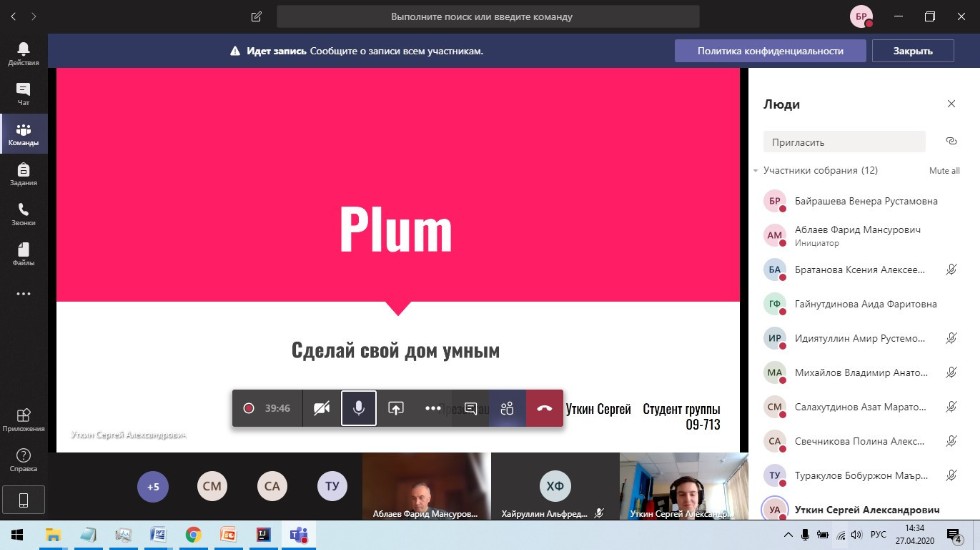Toggle the camera in the call toolbar
The height and width of the screenshot is (550, 980).
(321, 408)
